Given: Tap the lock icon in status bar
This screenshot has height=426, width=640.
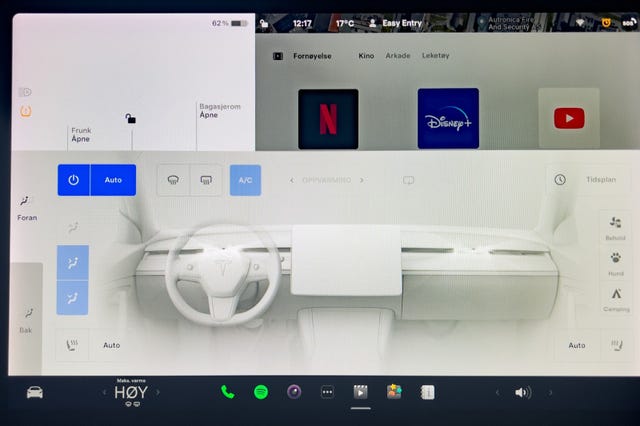Looking at the screenshot, I should pyautogui.click(x=264, y=23).
